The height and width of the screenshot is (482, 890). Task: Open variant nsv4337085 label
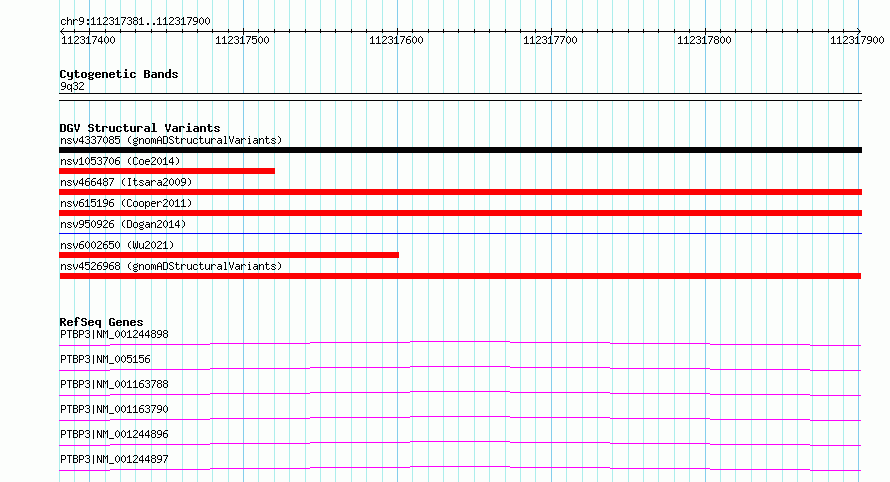click(x=171, y=140)
